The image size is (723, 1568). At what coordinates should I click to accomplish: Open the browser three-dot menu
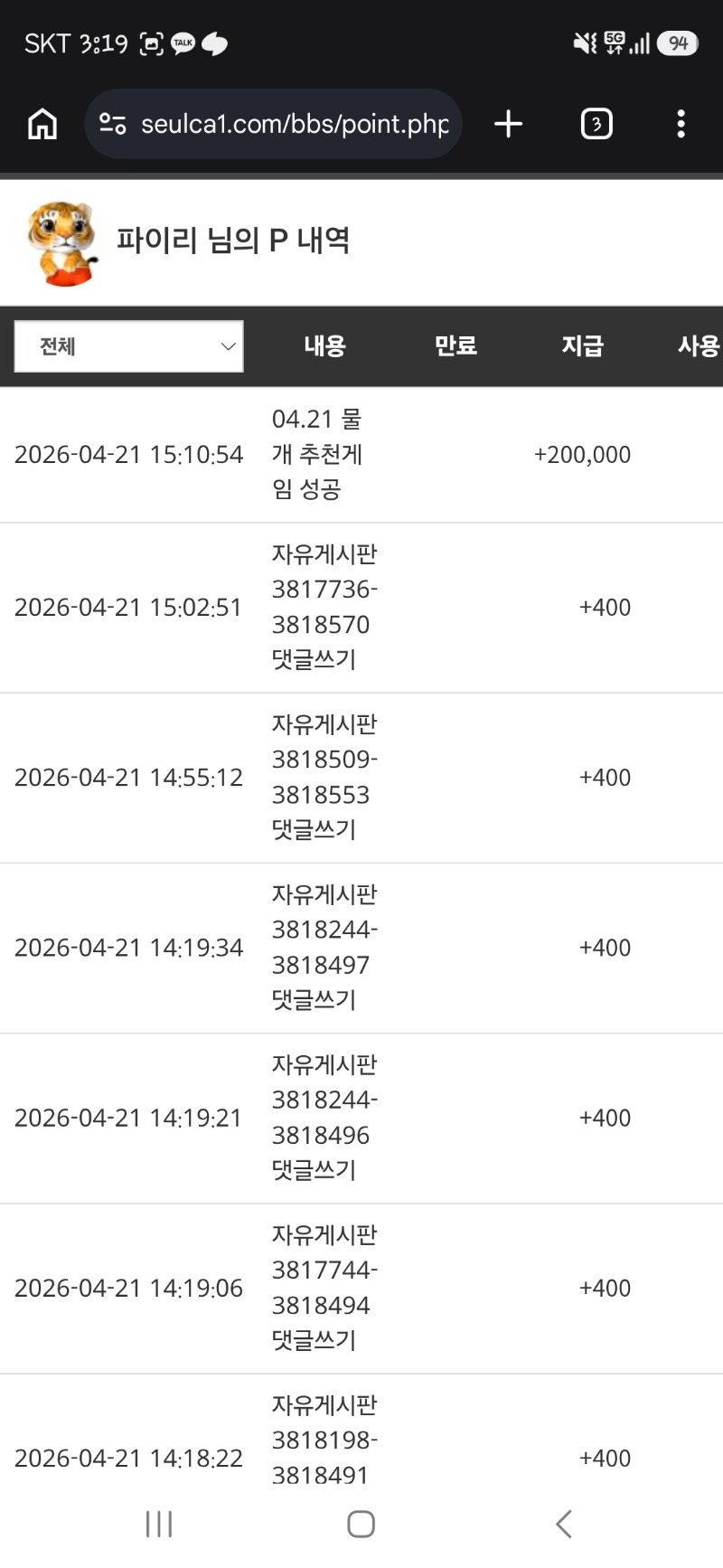pos(681,124)
